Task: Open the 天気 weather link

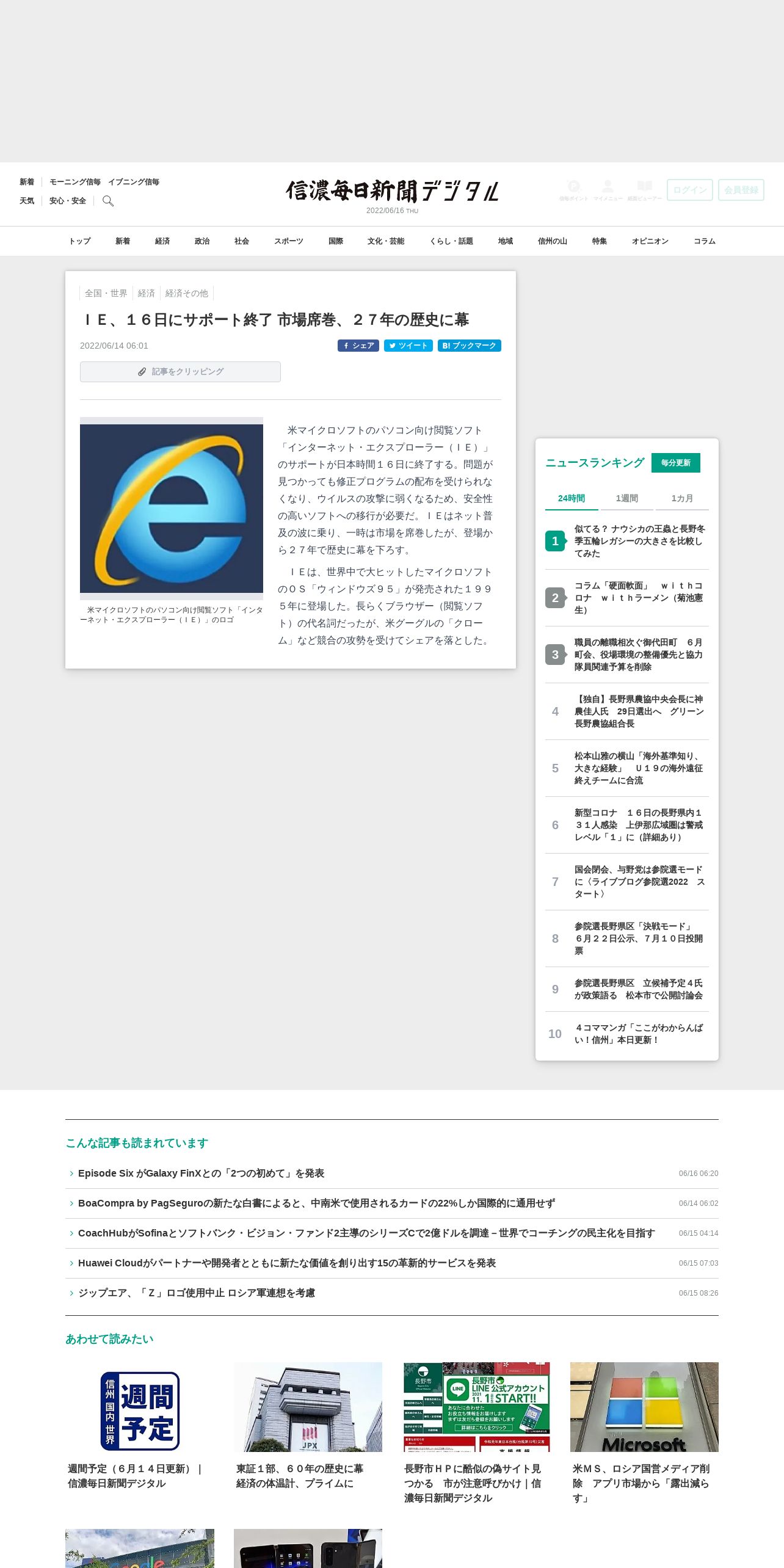Action: point(27,201)
